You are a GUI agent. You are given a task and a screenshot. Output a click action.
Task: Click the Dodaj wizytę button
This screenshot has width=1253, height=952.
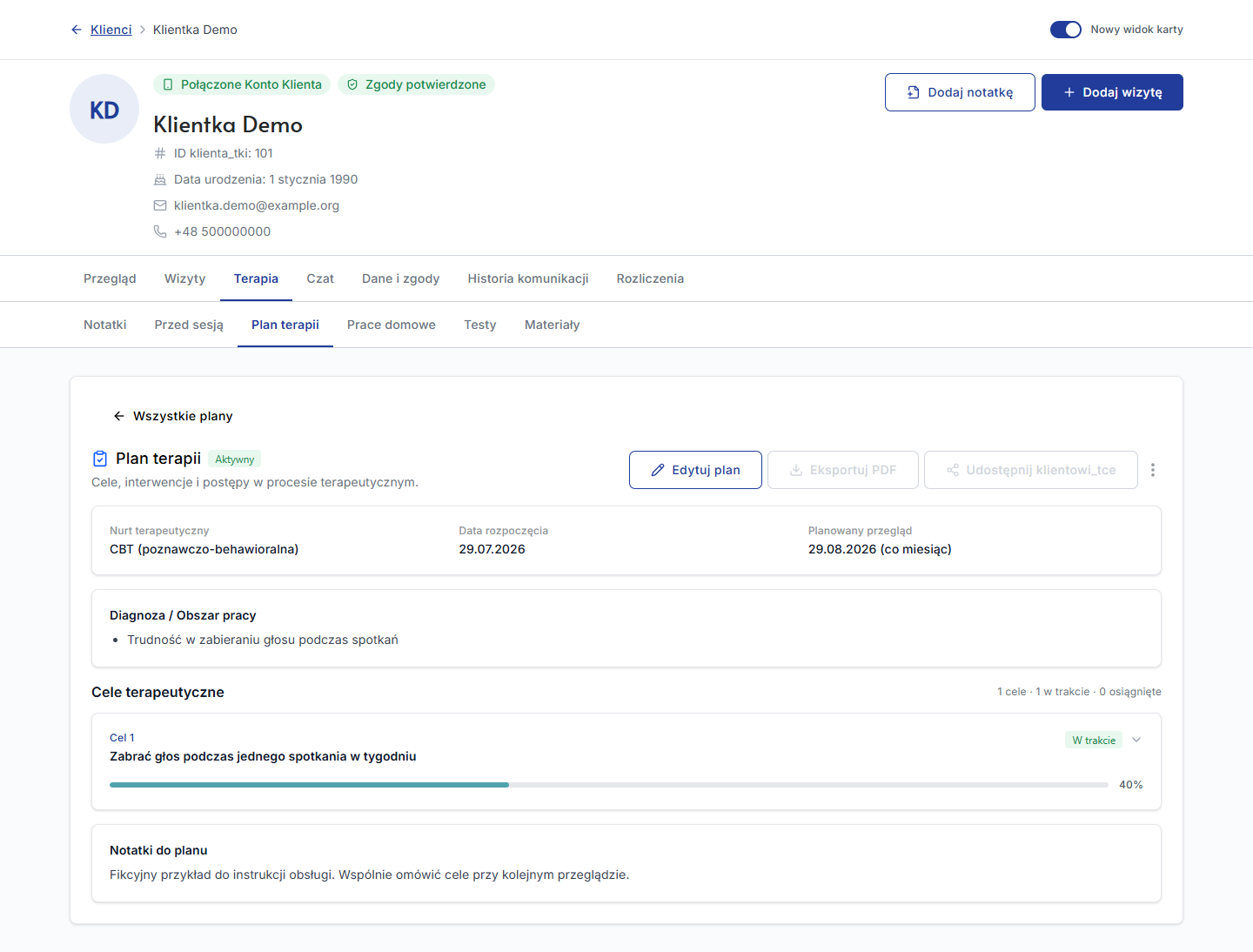[x=1112, y=92]
